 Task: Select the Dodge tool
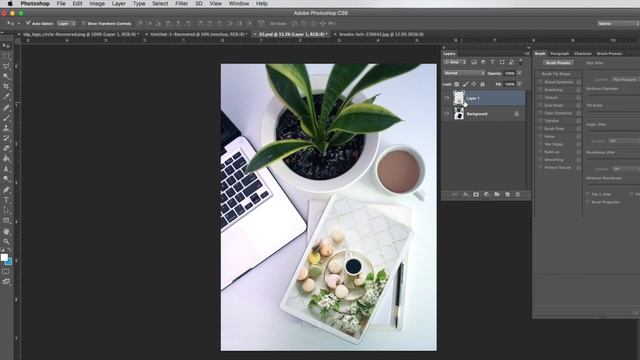[6, 179]
